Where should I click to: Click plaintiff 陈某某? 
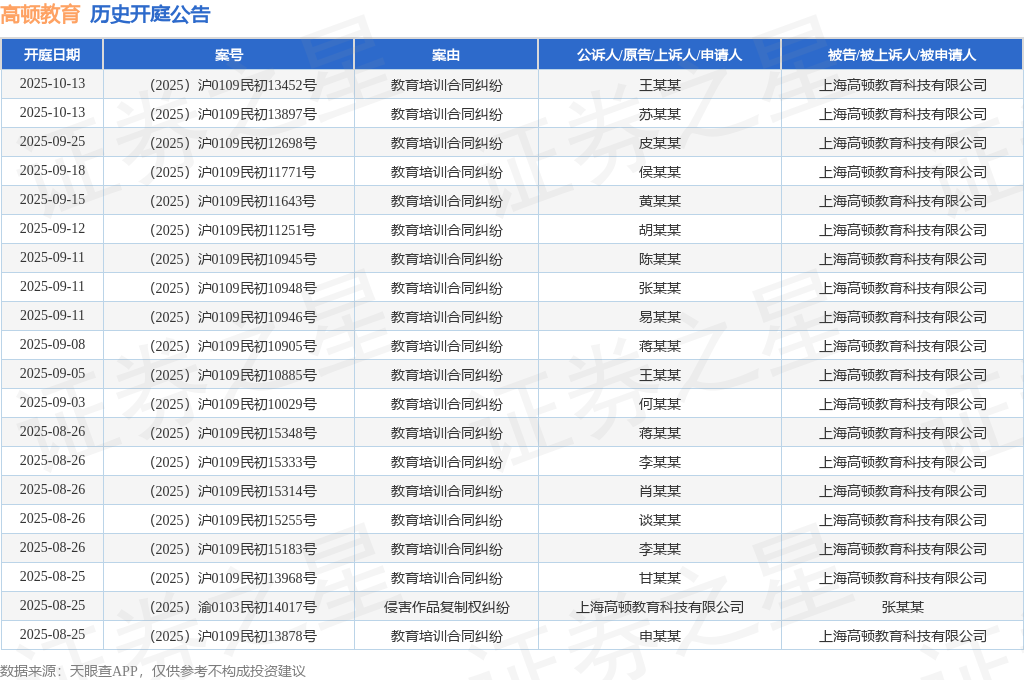(660, 259)
